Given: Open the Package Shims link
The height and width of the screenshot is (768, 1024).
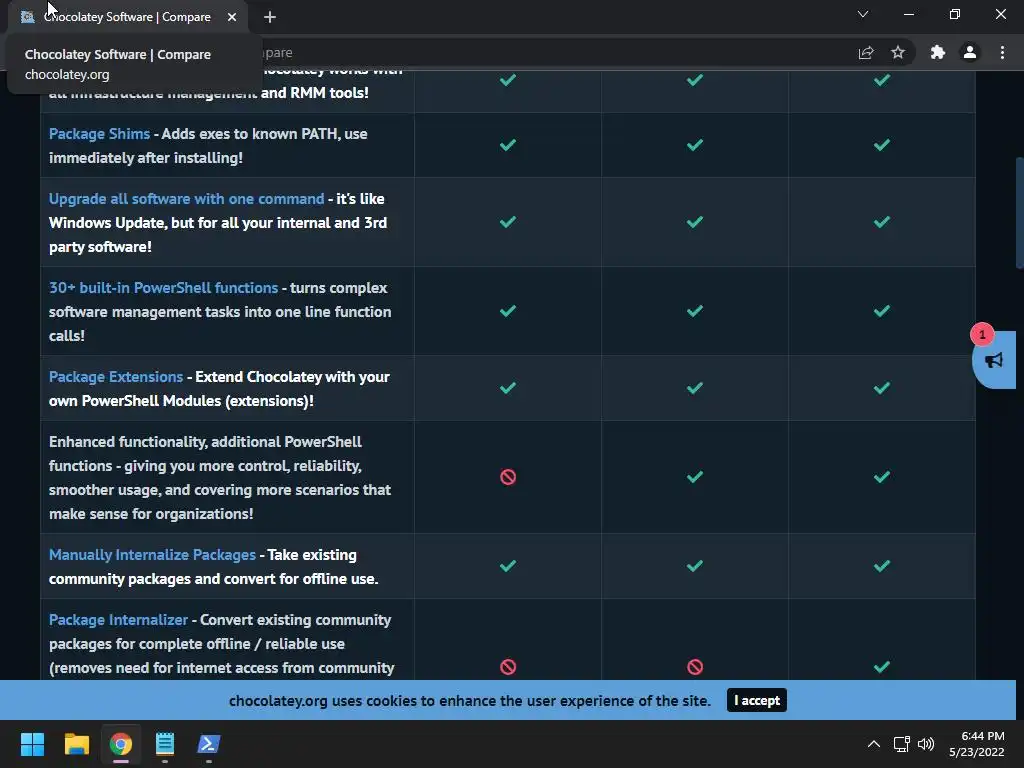Looking at the screenshot, I should 99,134.
